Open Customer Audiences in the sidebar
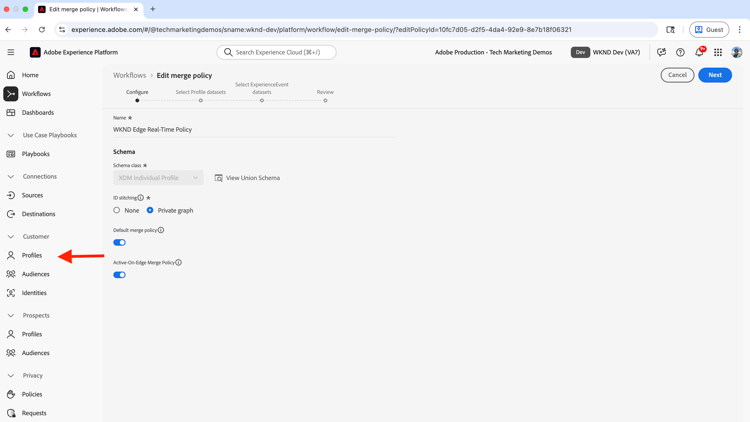 click(x=35, y=274)
